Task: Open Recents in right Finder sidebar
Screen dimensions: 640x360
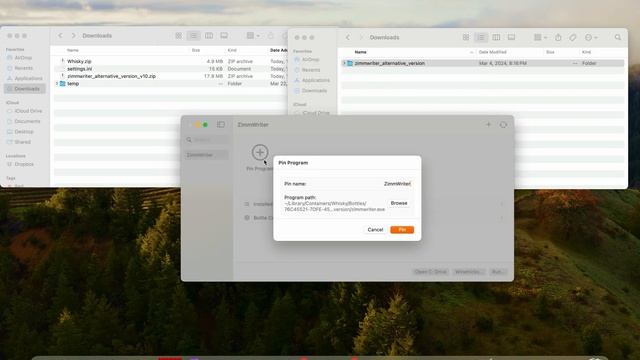Action: point(312,70)
